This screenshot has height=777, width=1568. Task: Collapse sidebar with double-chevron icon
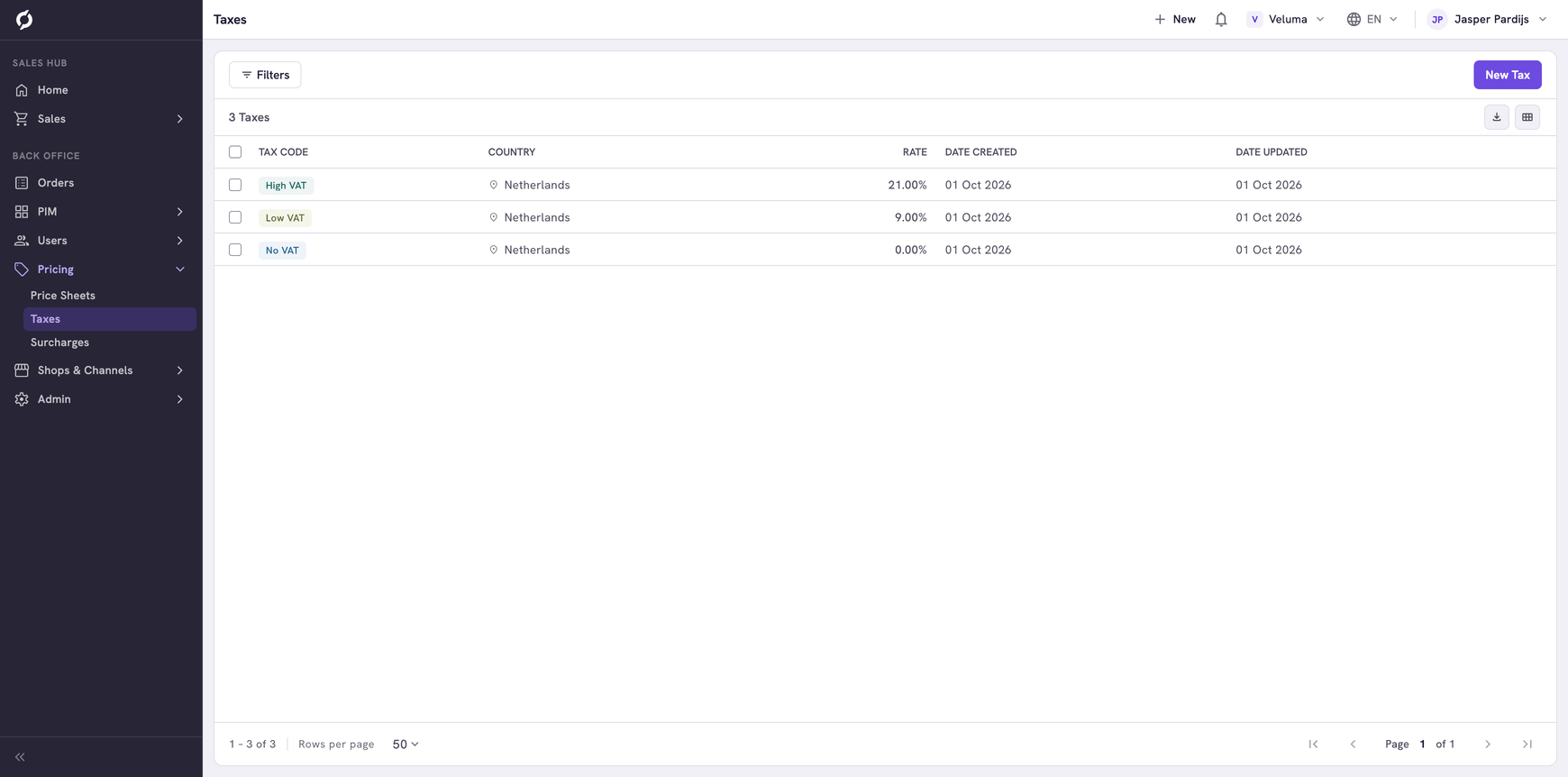20,757
